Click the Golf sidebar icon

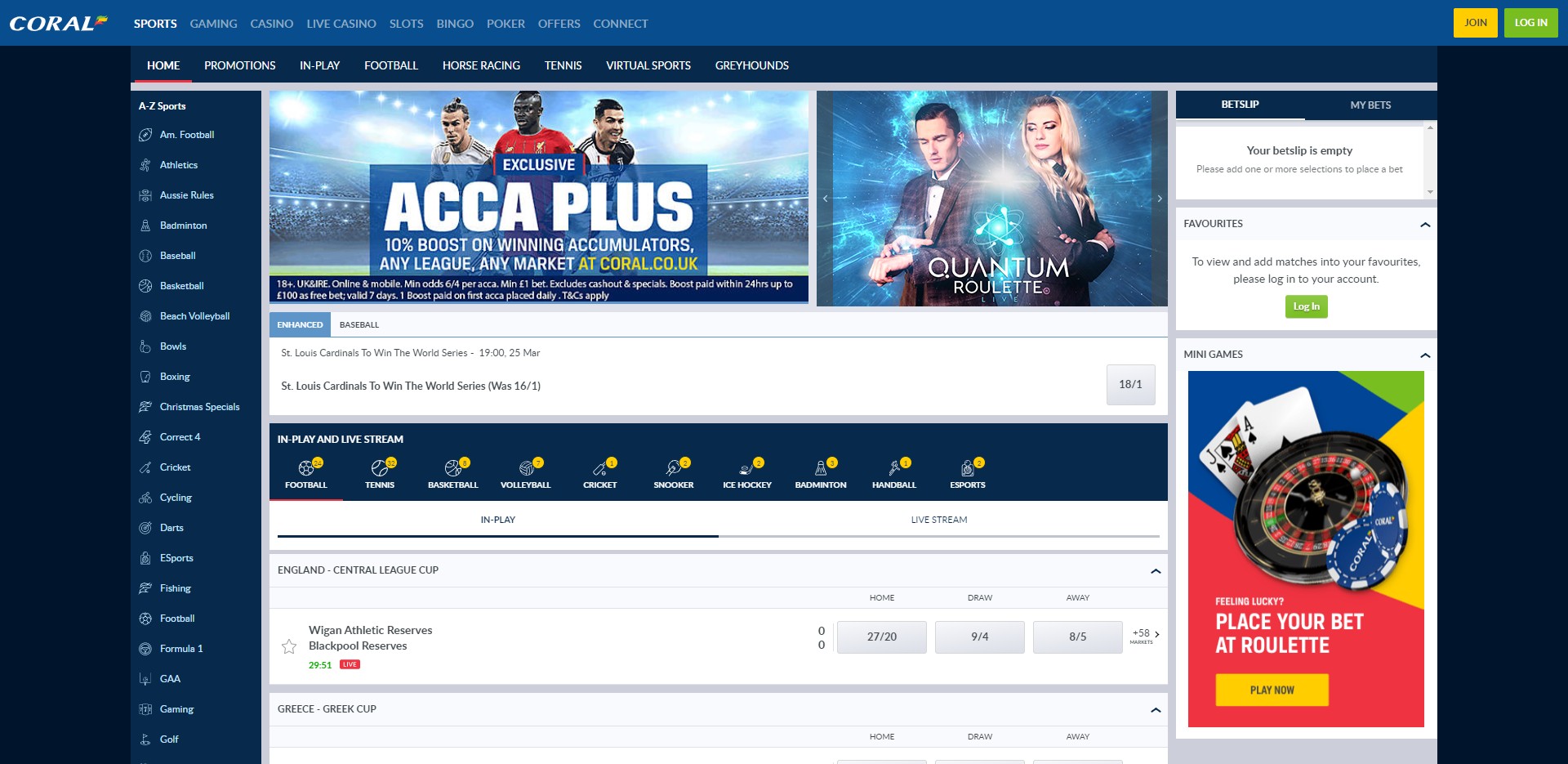(145, 739)
